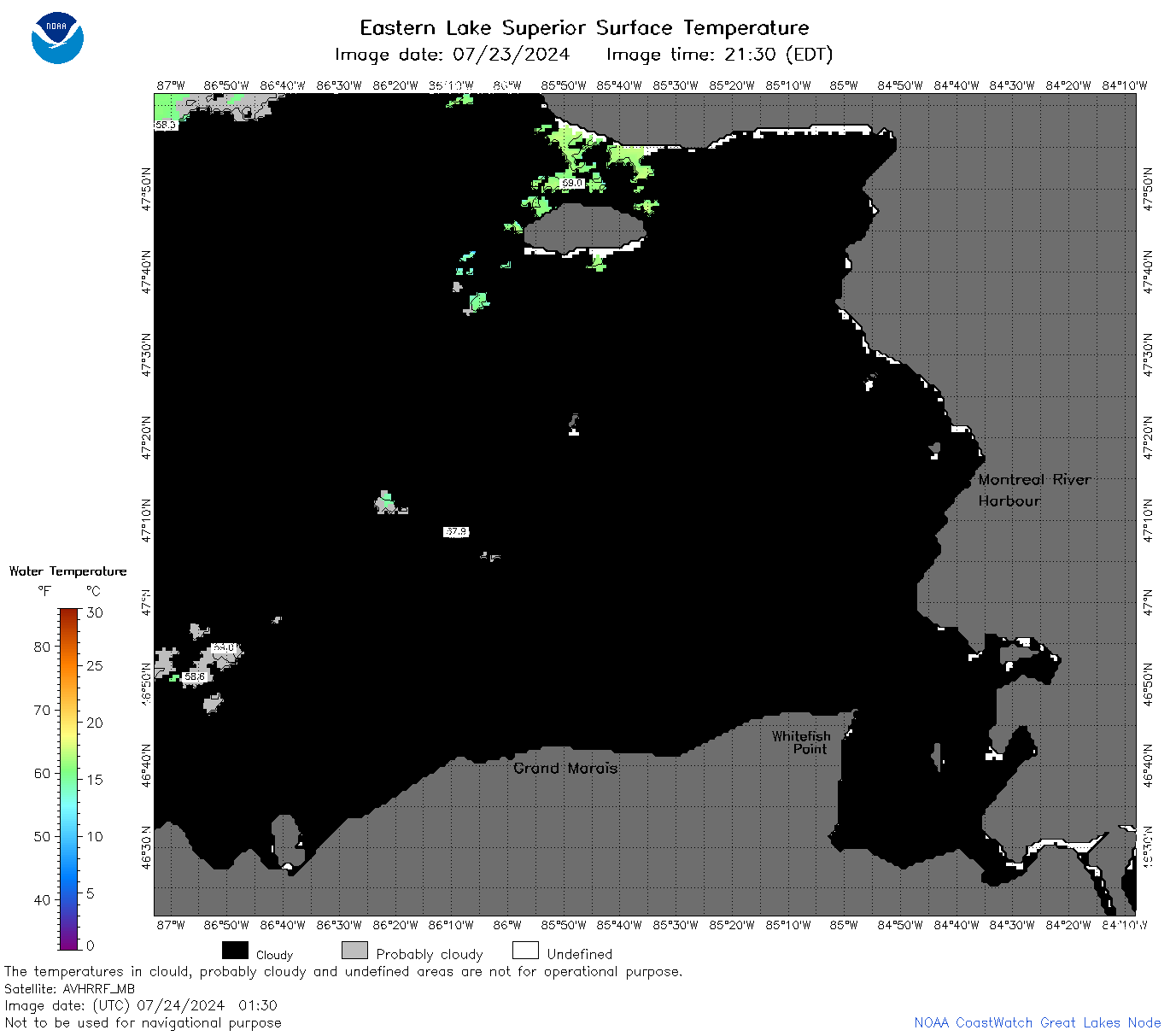Click the 'Undefined' legend label
Image resolution: width=1170 pixels, height=1036 pixels.
(580, 954)
